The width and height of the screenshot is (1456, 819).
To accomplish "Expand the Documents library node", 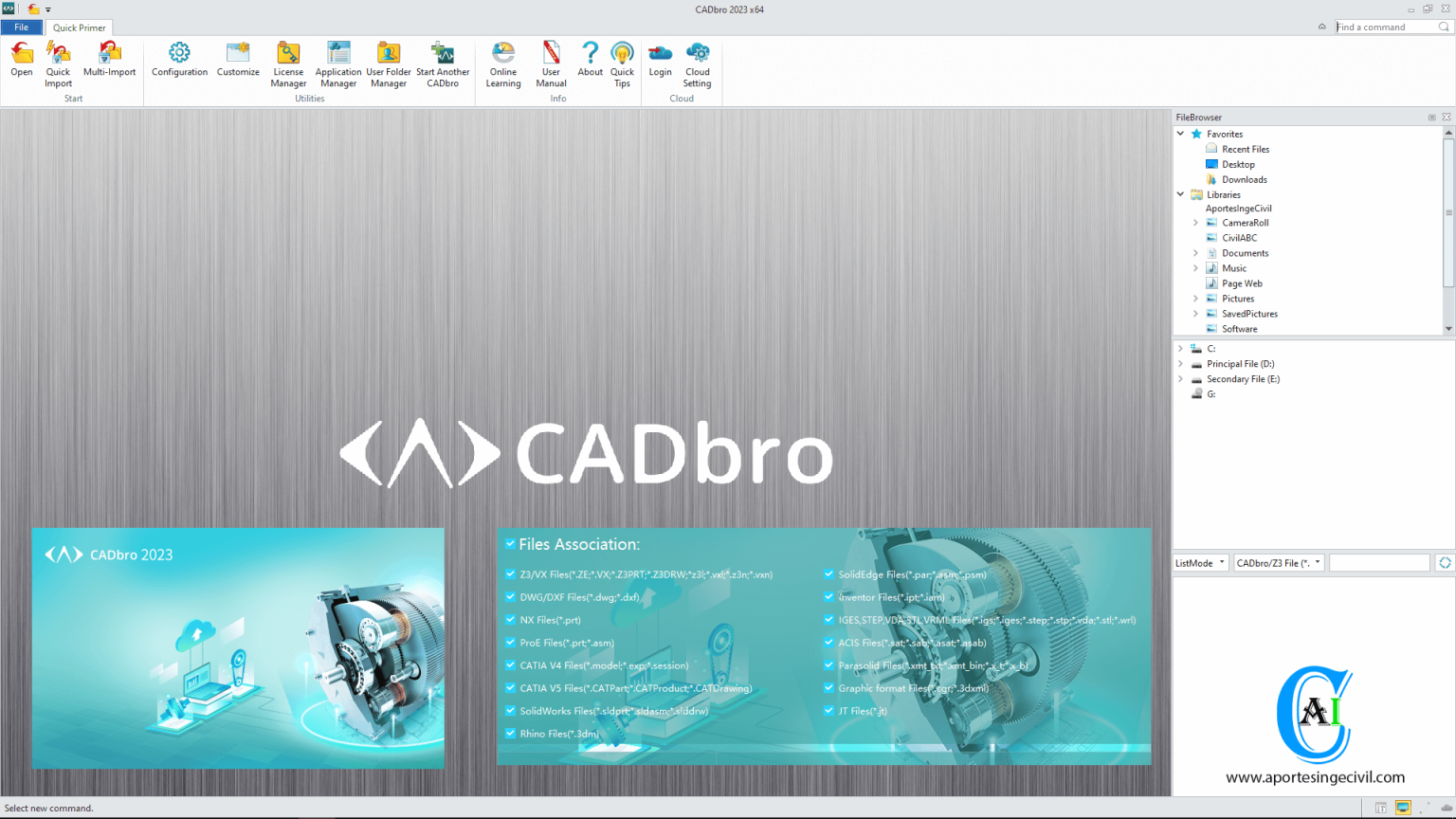I will [x=1194, y=252].
